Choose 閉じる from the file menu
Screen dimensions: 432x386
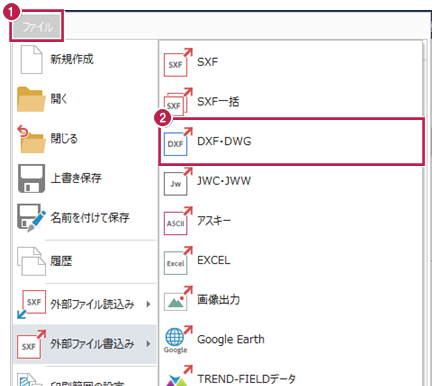point(64,138)
